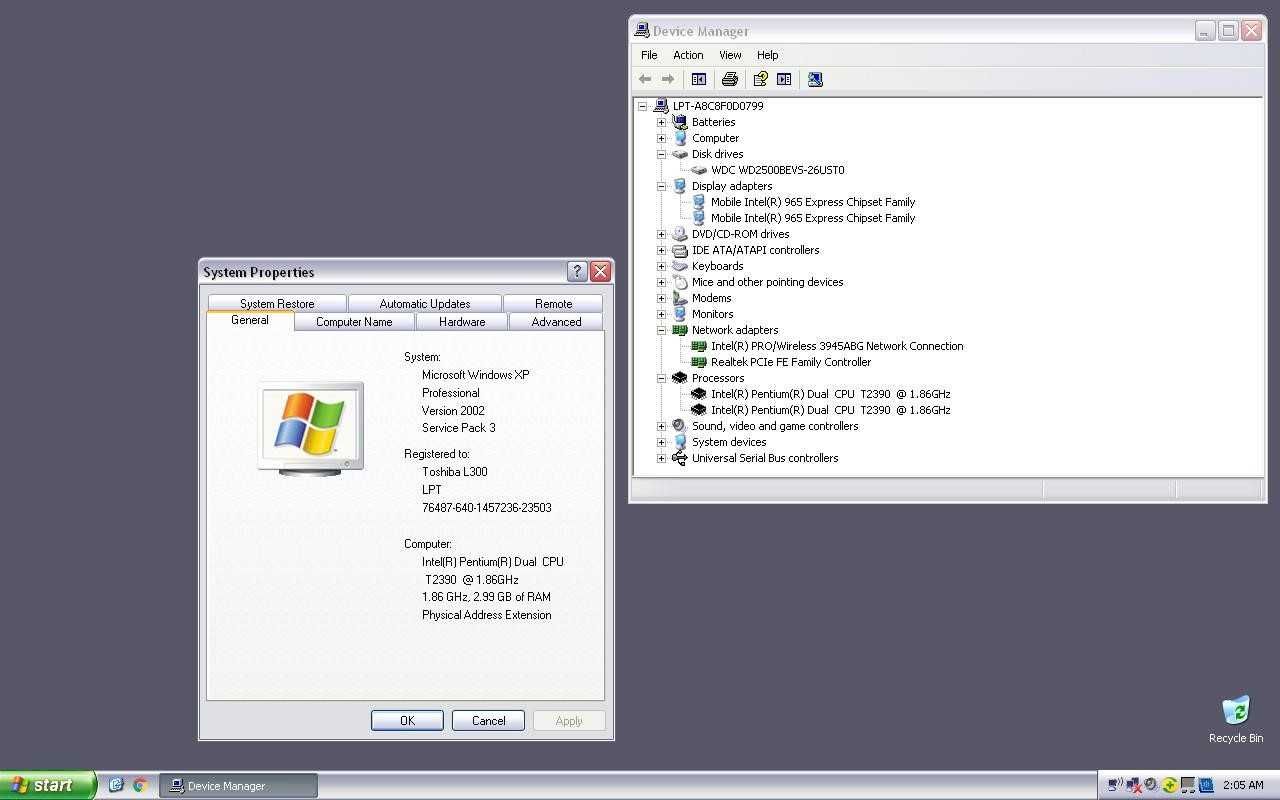Image resolution: width=1280 pixels, height=800 pixels.
Task: Switch to the Remote tab
Action: point(553,303)
